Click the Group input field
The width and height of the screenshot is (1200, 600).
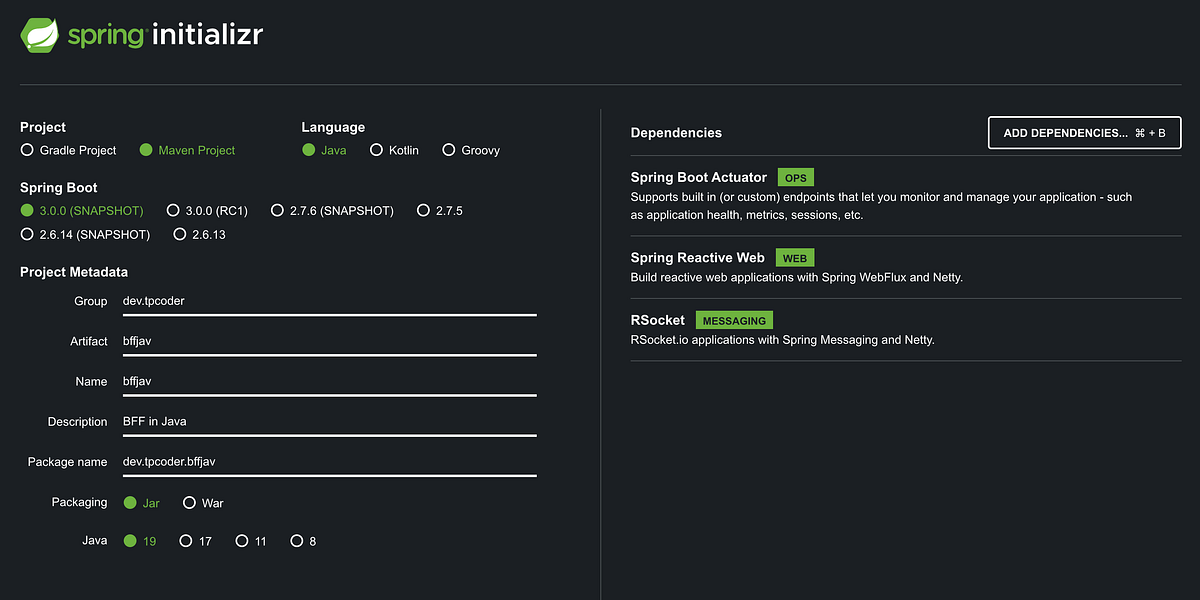click(x=328, y=301)
